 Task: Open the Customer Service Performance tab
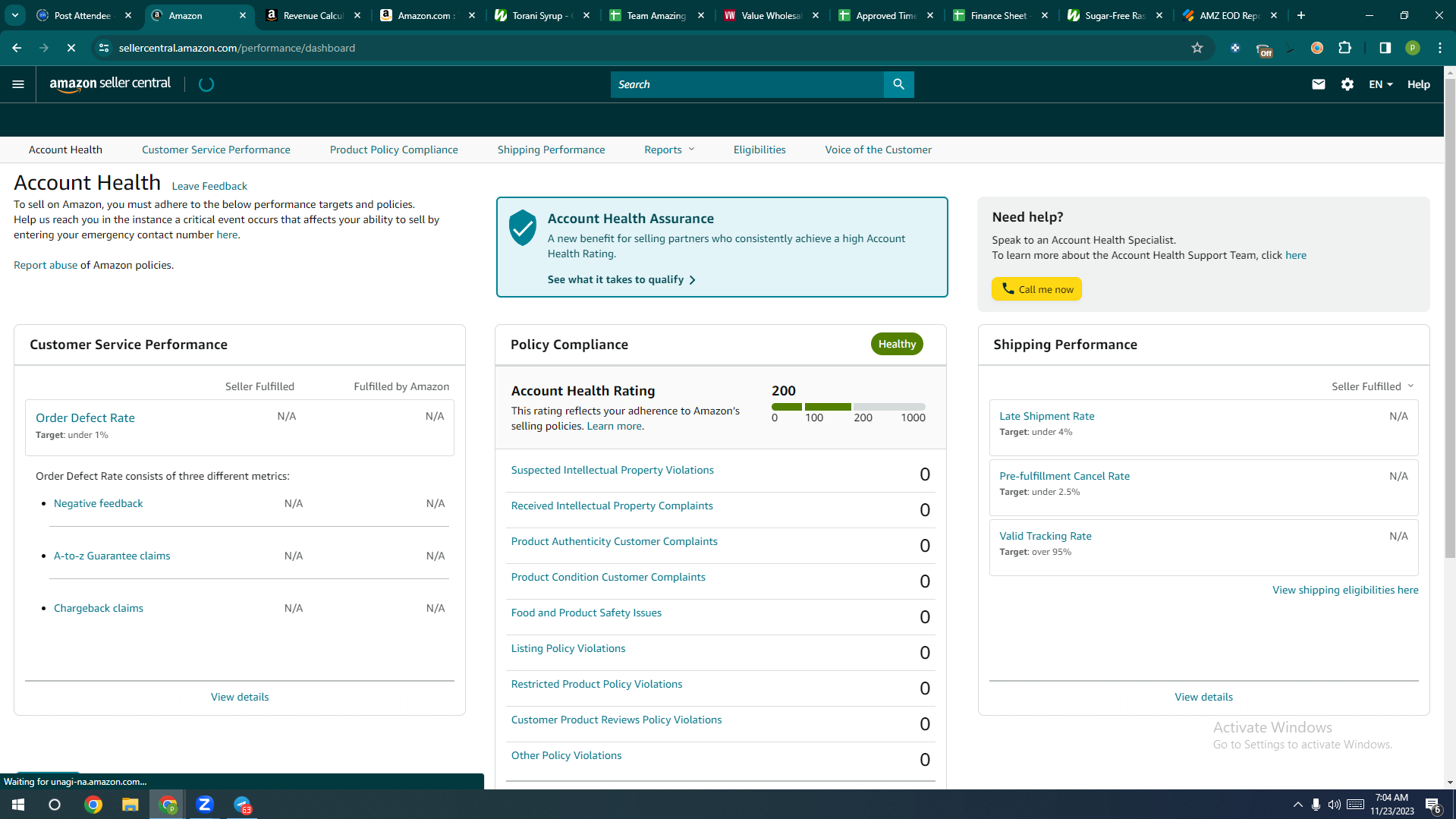pyautogui.click(x=216, y=150)
